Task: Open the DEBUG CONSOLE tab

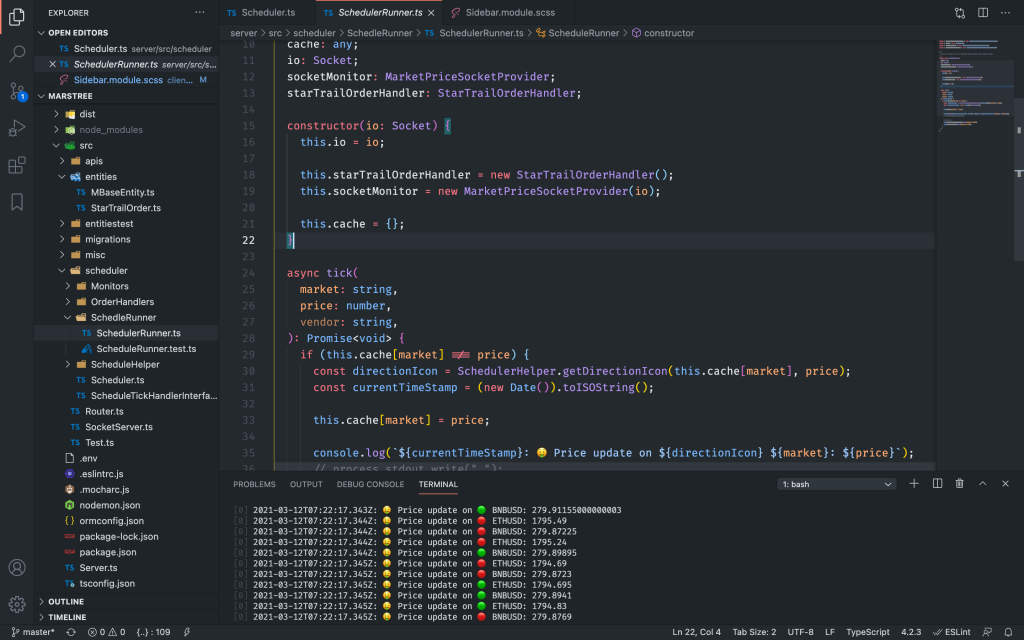Action: (x=371, y=484)
